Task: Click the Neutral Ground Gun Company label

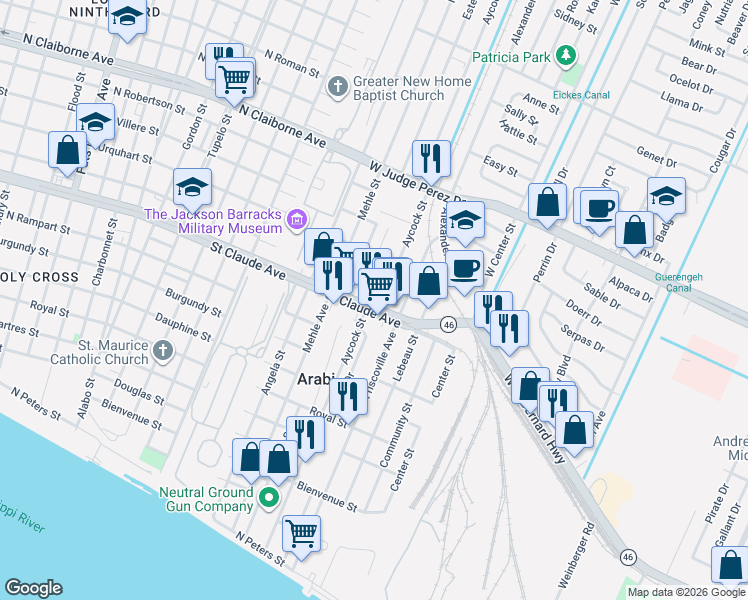Action: pyautogui.click(x=206, y=499)
